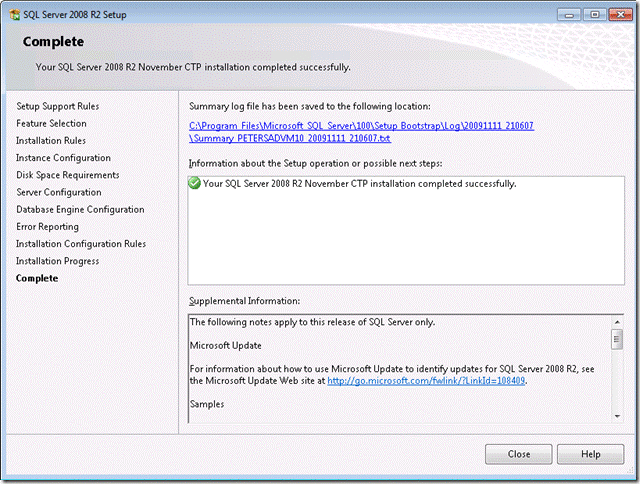Image resolution: width=640 pixels, height=484 pixels.
Task: Click the Microsoft Update heading text
Action: pyautogui.click(x=226, y=345)
